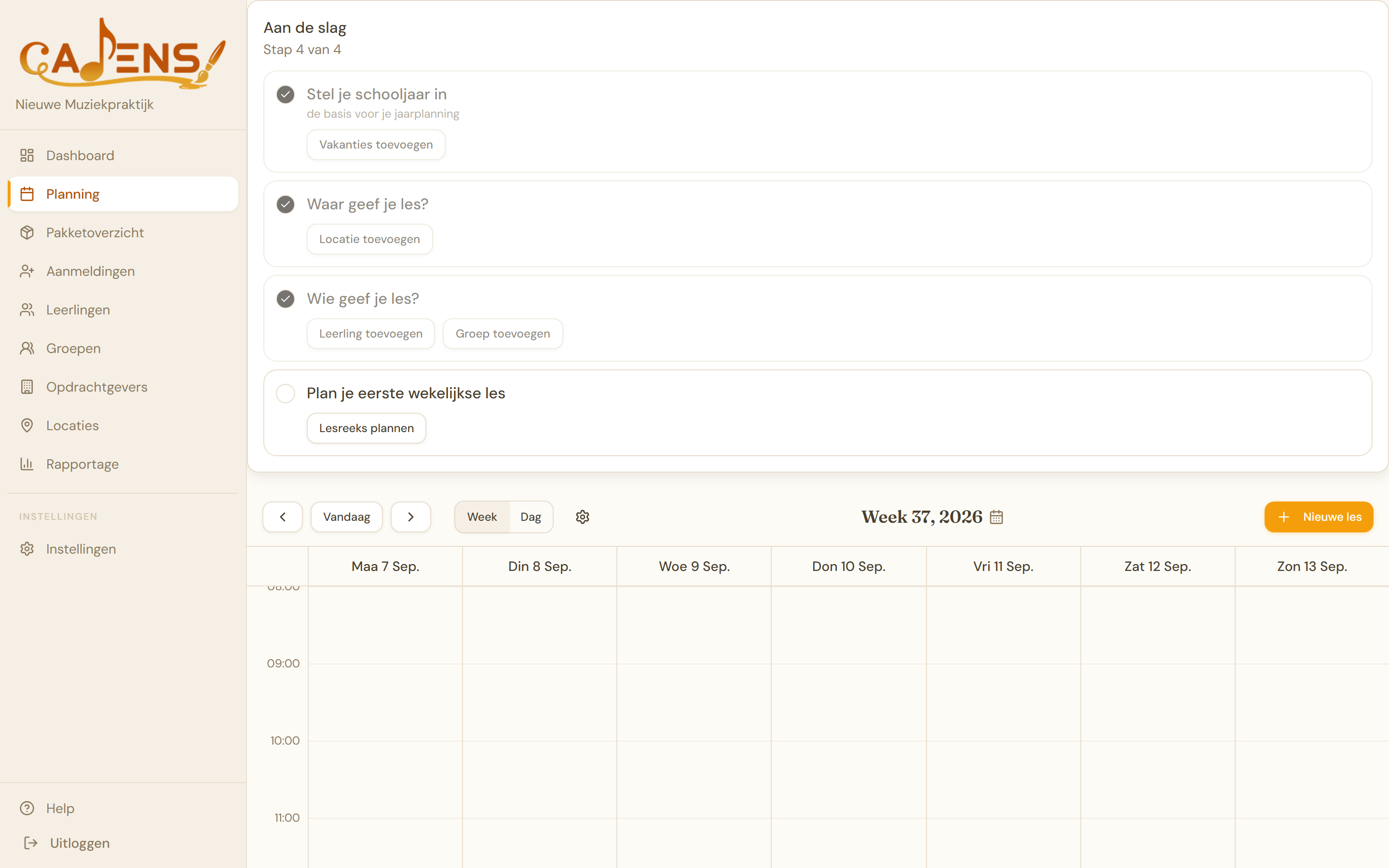1389x868 pixels.
Task: Click the Locaties map pin icon
Action: point(27,425)
